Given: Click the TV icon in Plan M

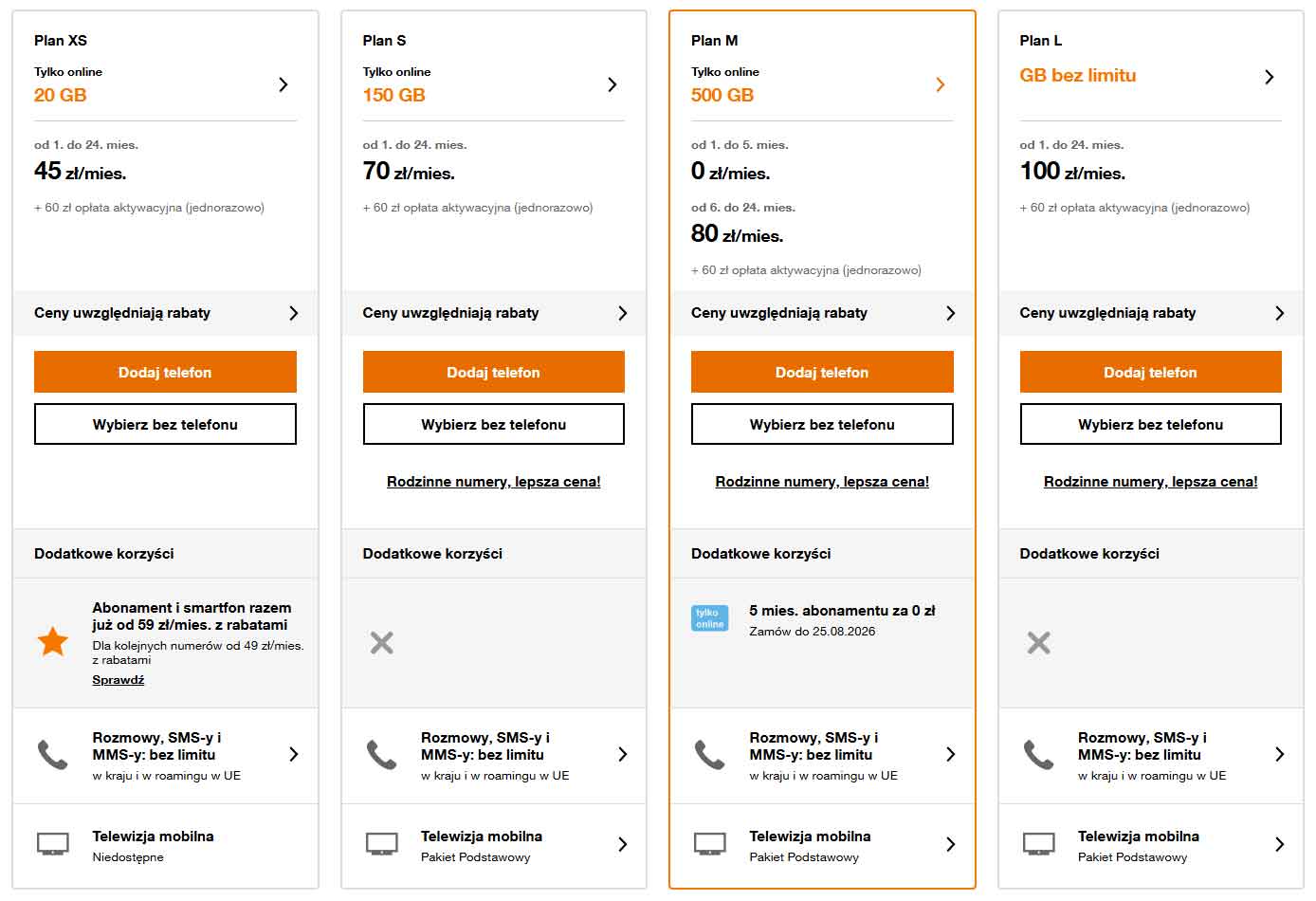Looking at the screenshot, I should coord(710,844).
